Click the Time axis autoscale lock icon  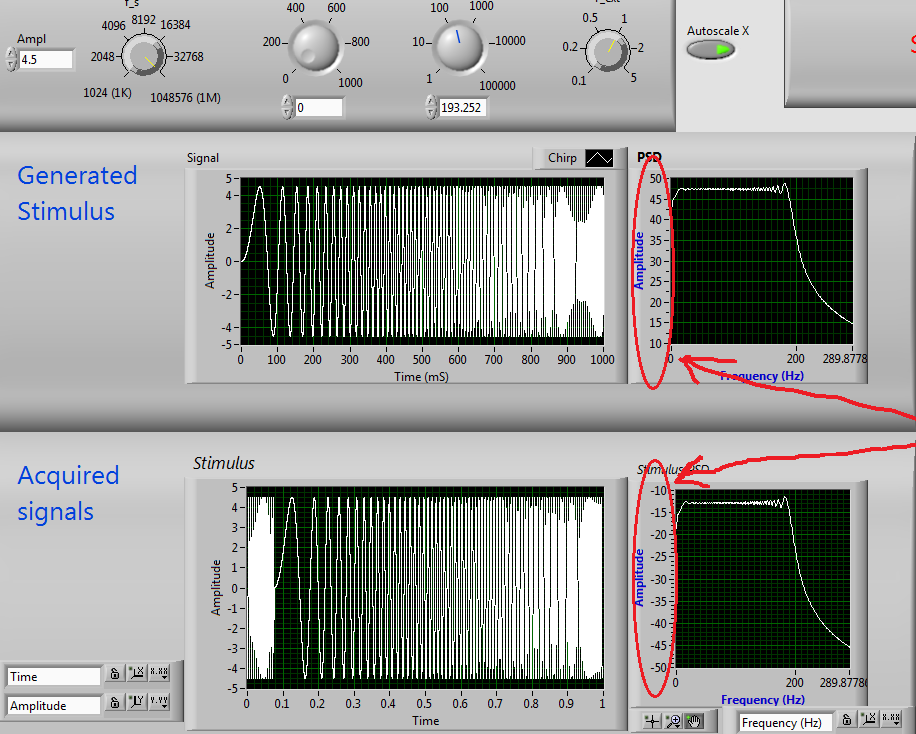point(115,674)
